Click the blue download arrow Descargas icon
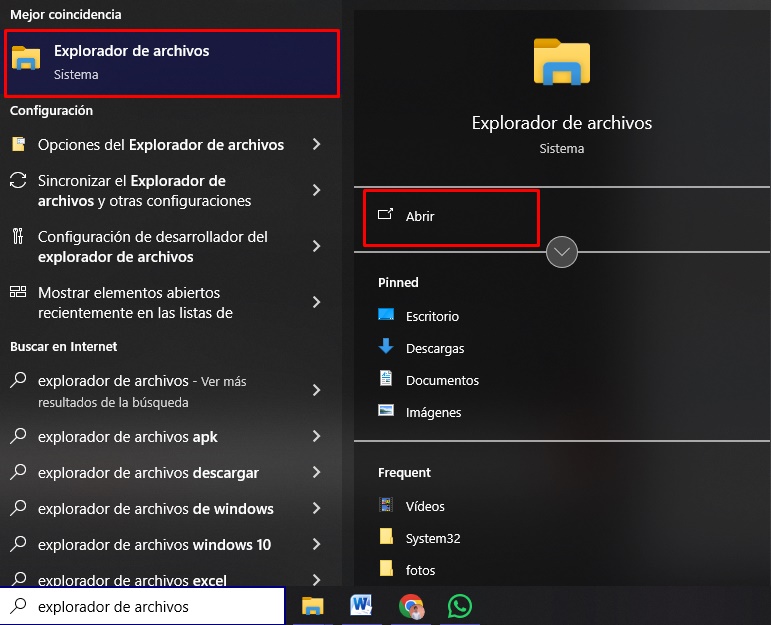Image resolution: width=771 pixels, height=625 pixels. 386,346
